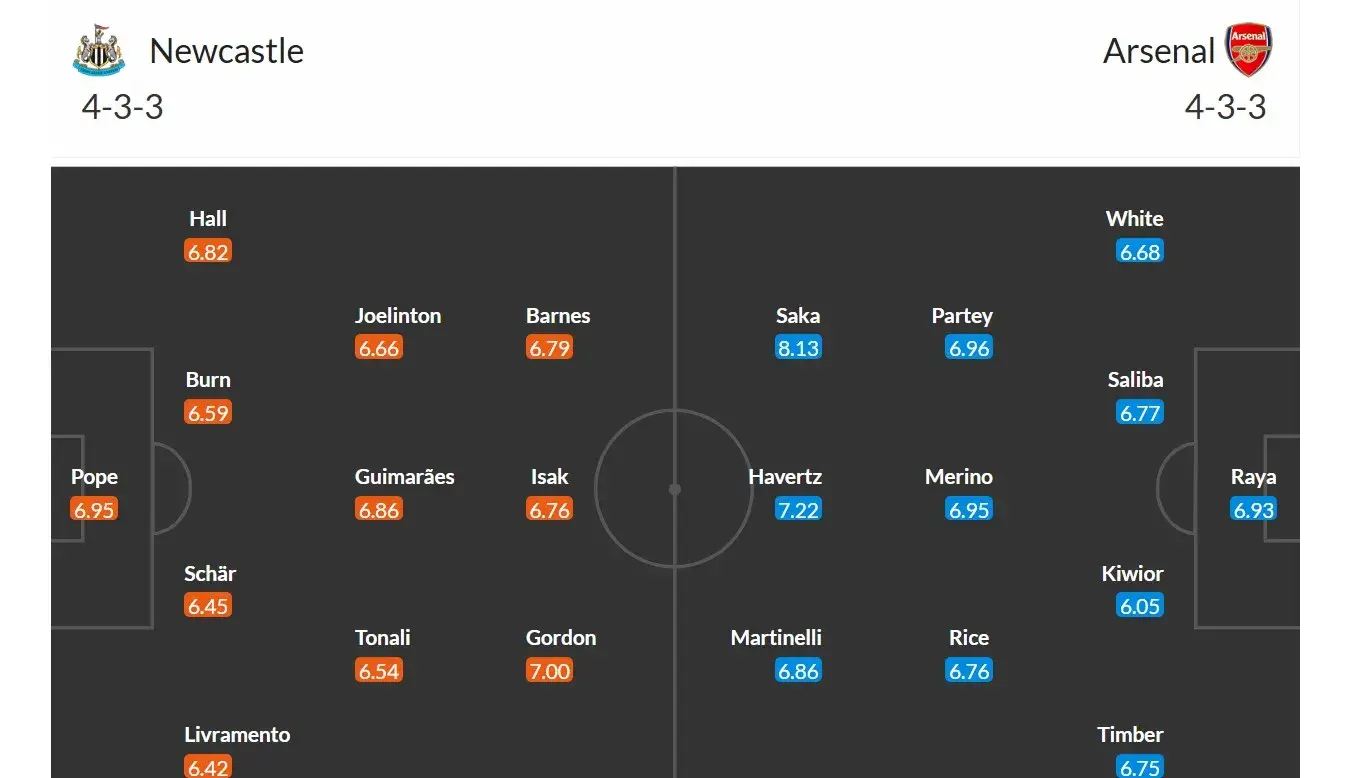The width and height of the screenshot is (1350, 778).
Task: Open the Newcastle team name link
Action: click(x=226, y=51)
